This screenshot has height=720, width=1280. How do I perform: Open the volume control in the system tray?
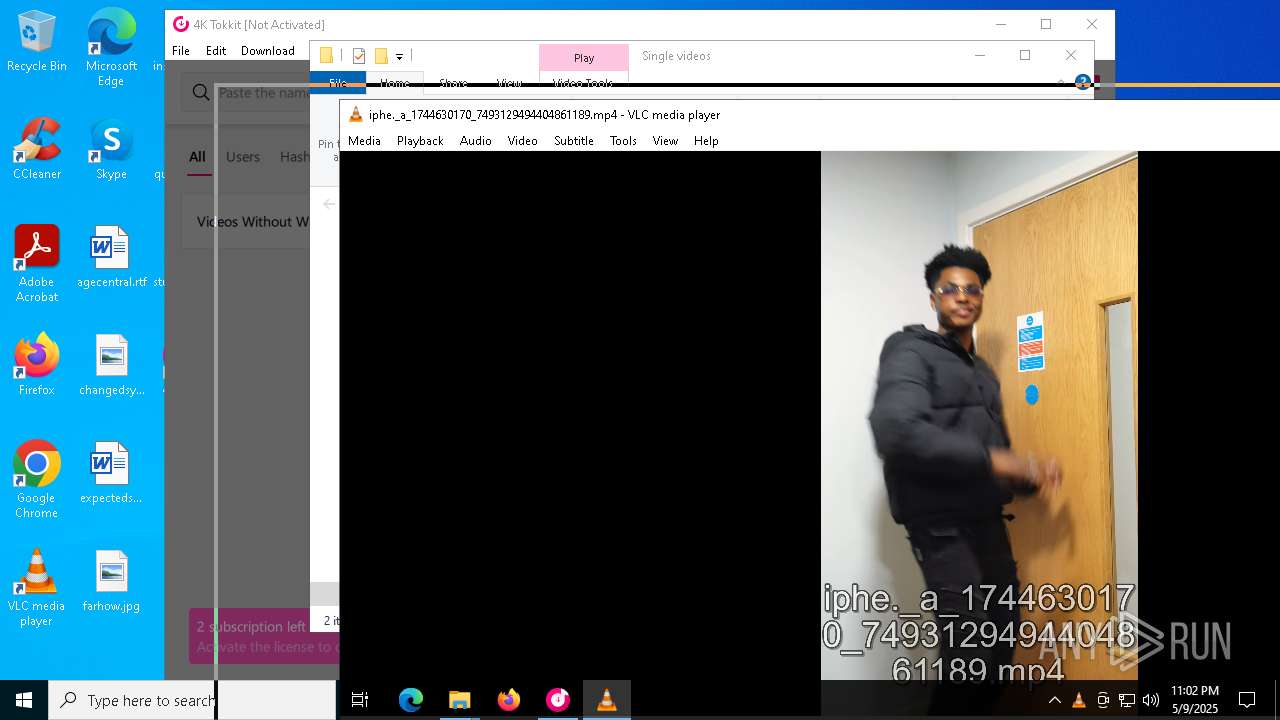tap(1151, 700)
